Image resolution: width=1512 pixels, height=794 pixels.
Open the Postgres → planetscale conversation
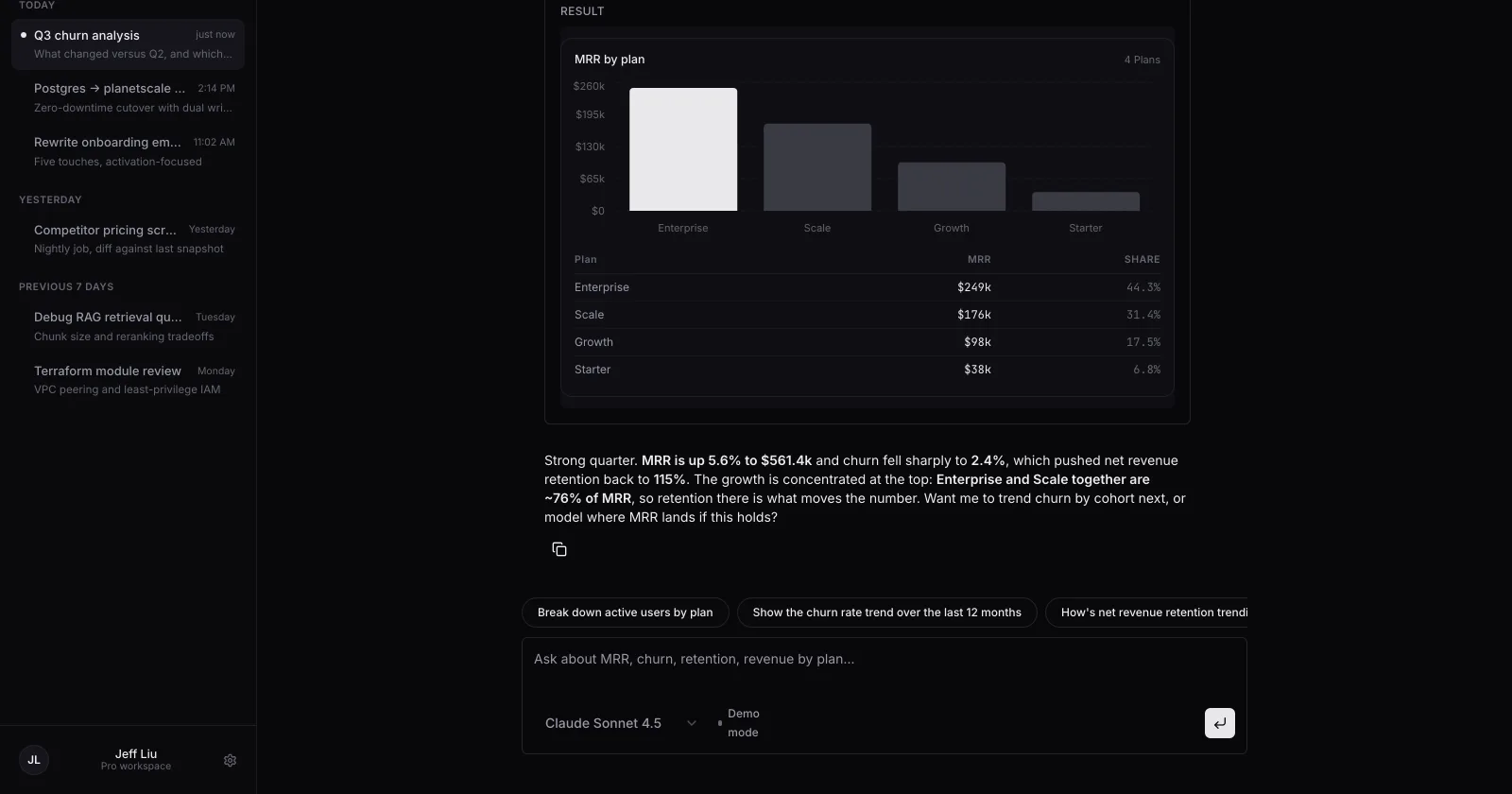[x=128, y=97]
